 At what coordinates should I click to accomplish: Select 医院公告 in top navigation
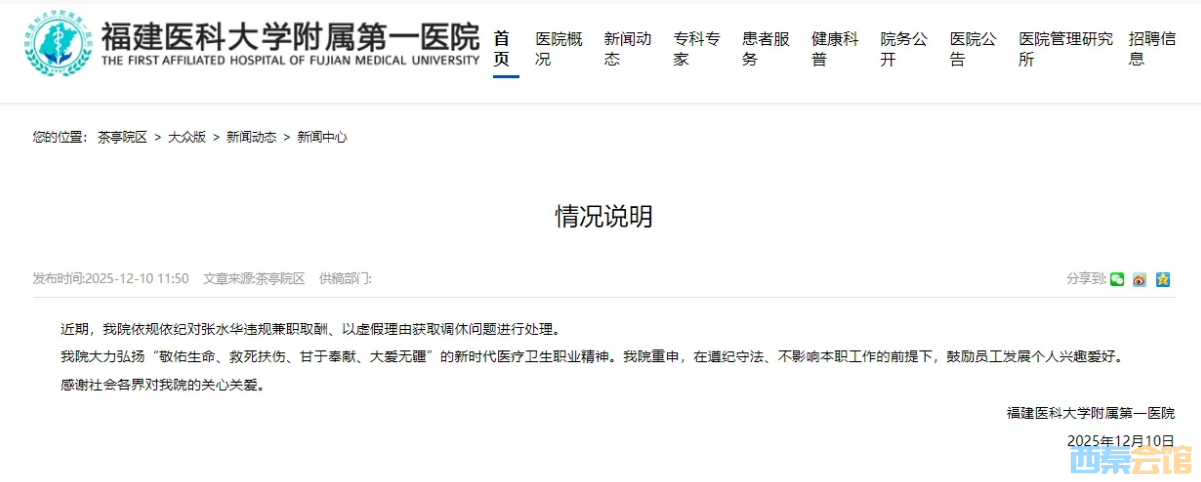972,48
